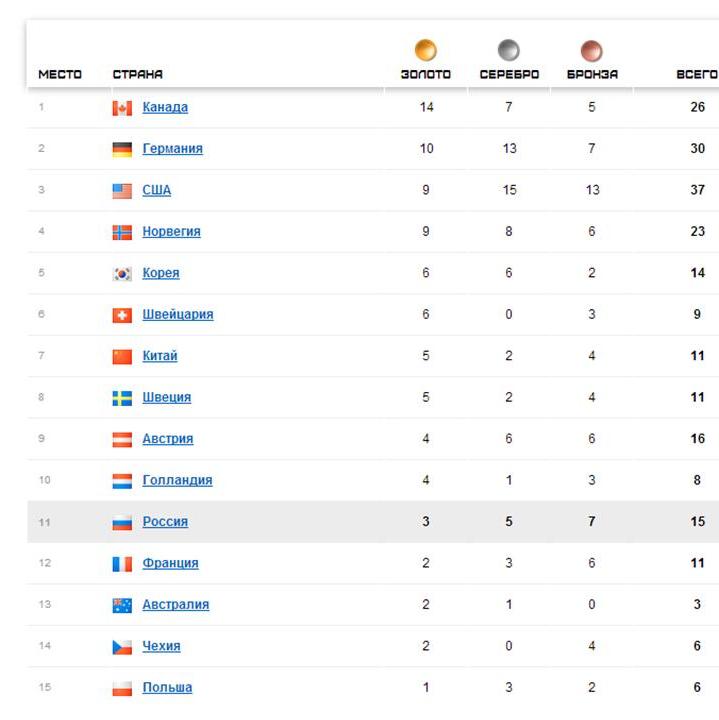This screenshot has height=720, width=719.
Task: Open the Канада country link
Action: coord(165,107)
